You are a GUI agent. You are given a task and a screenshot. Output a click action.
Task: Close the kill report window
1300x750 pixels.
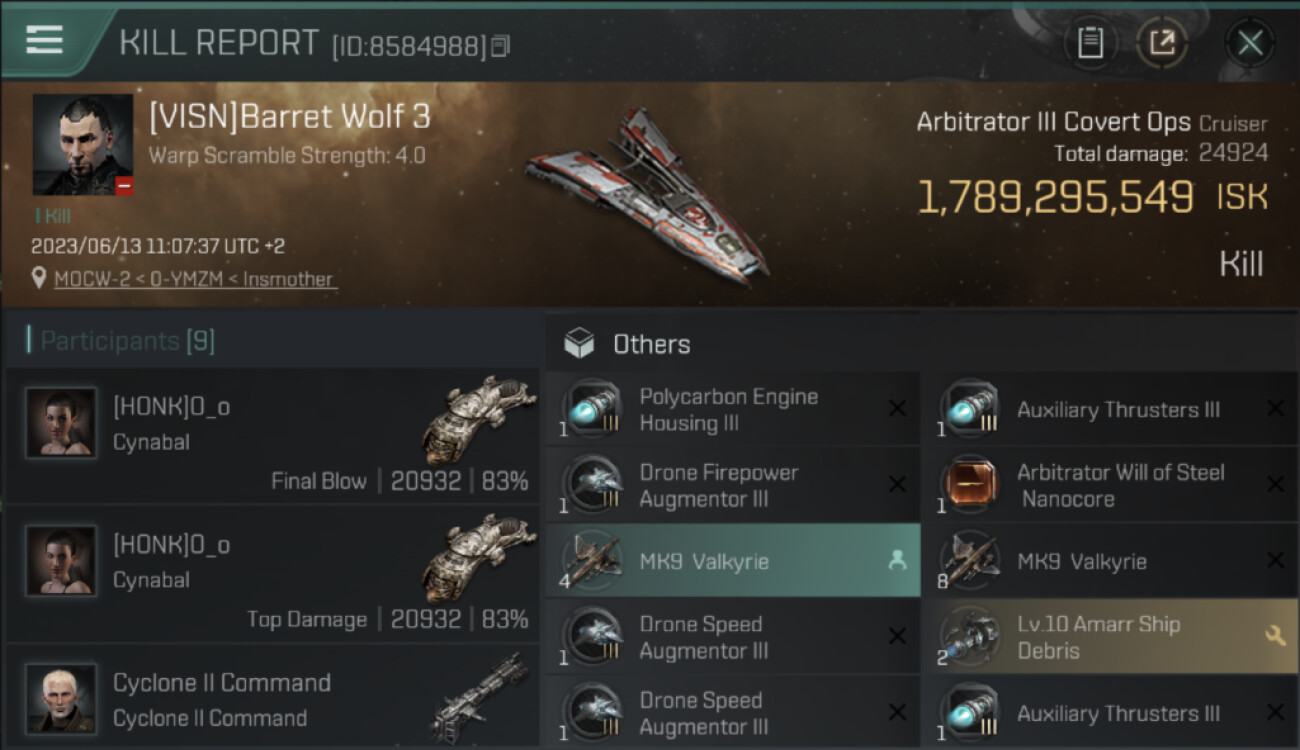pyautogui.click(x=1250, y=43)
